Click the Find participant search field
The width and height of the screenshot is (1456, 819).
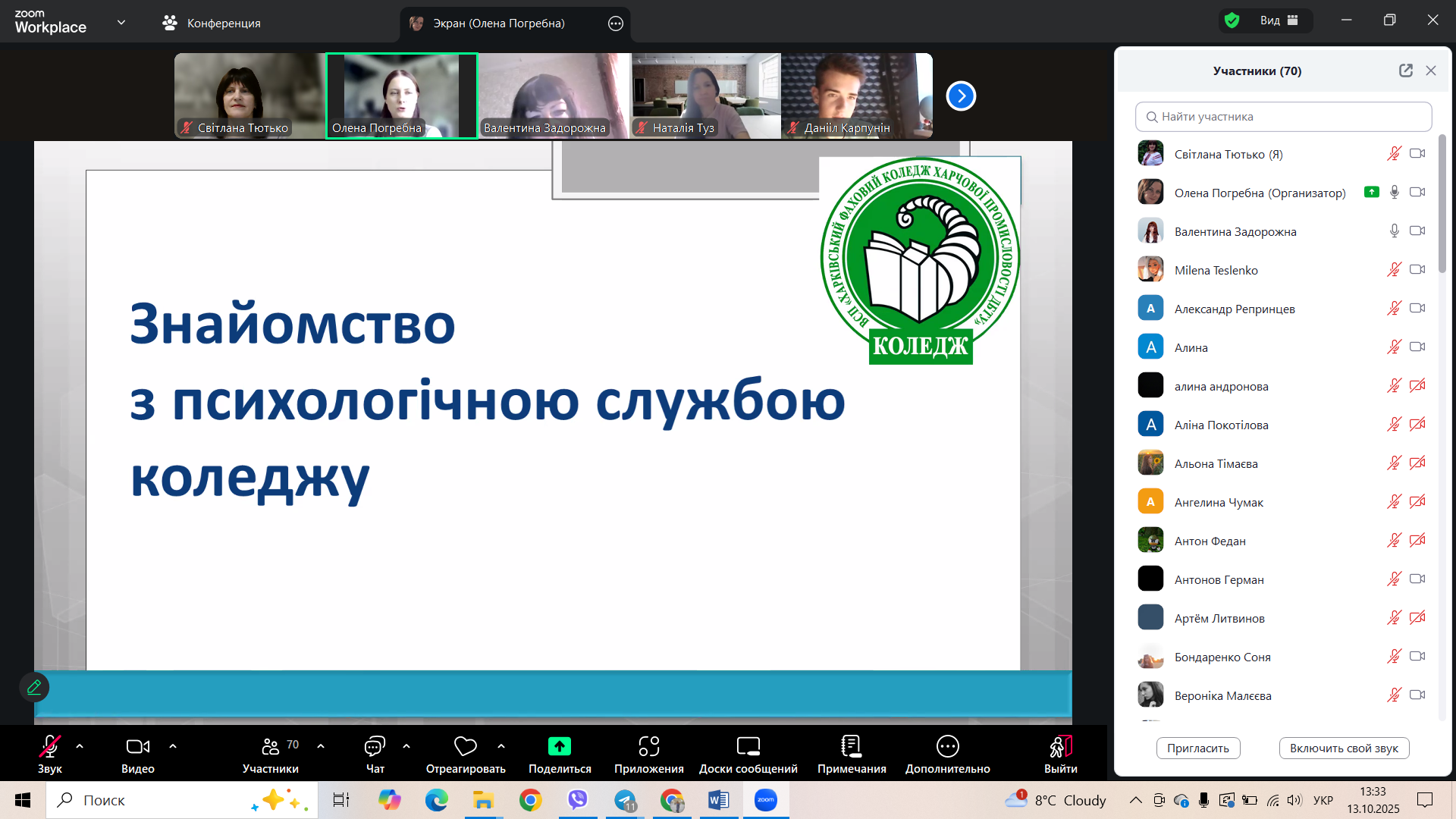coord(1283,117)
